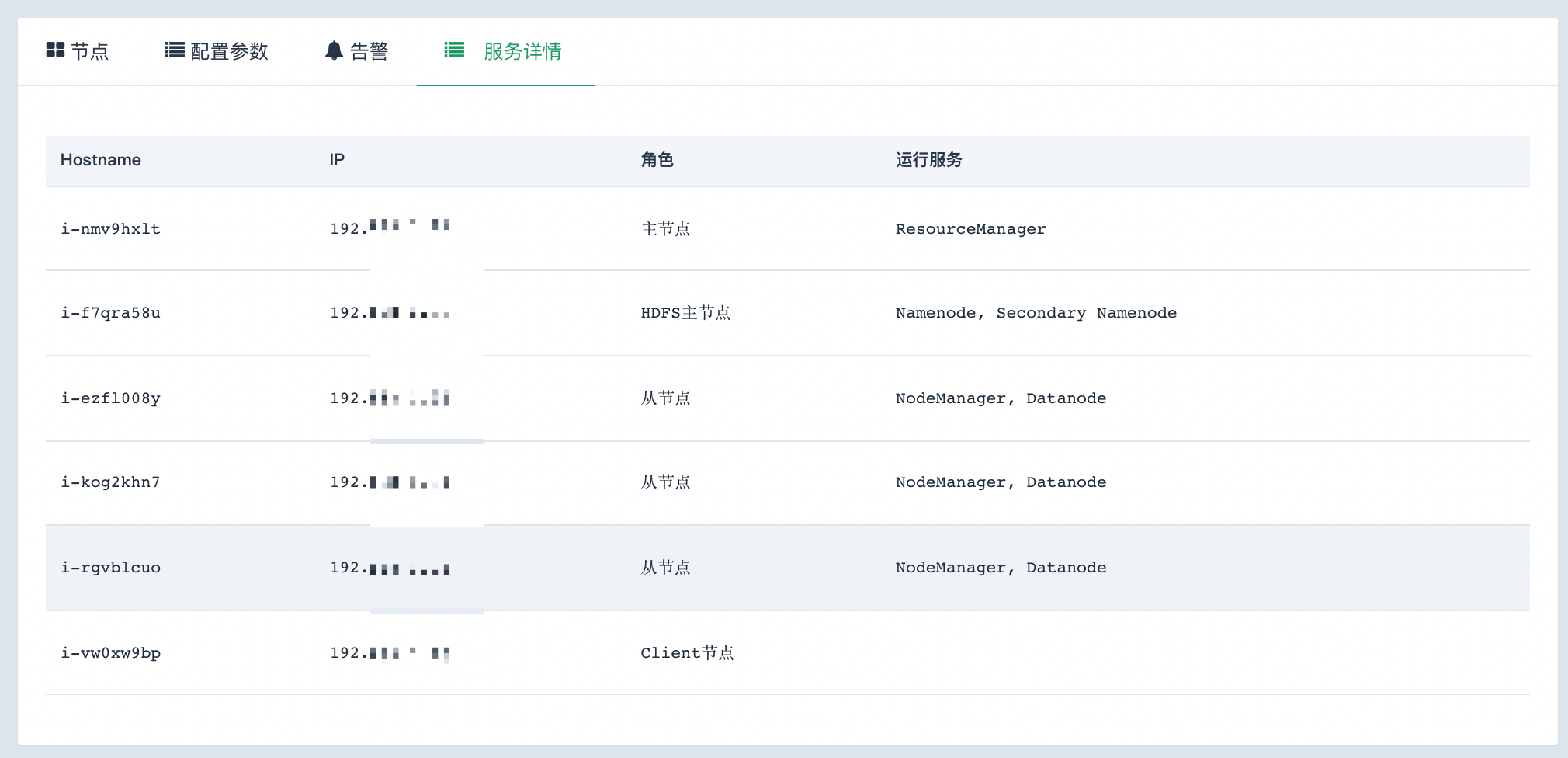
Task: Click the IP address of i-f7qra58u
Action: click(x=390, y=313)
